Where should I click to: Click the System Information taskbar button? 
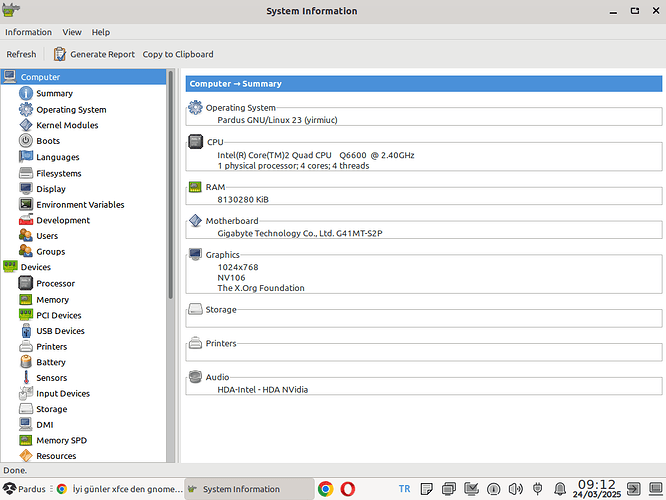click(x=249, y=489)
